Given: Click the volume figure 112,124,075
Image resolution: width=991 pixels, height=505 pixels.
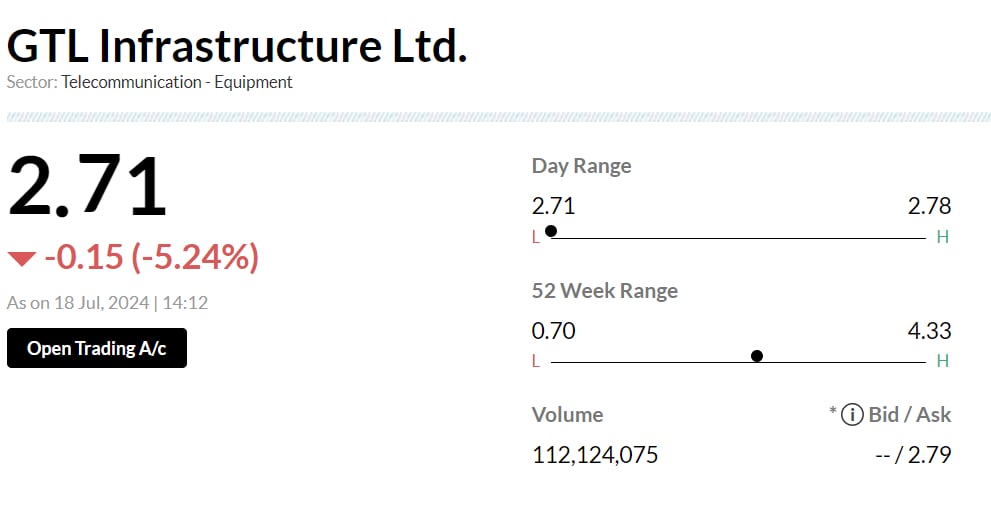Looking at the screenshot, I should pos(595,455).
